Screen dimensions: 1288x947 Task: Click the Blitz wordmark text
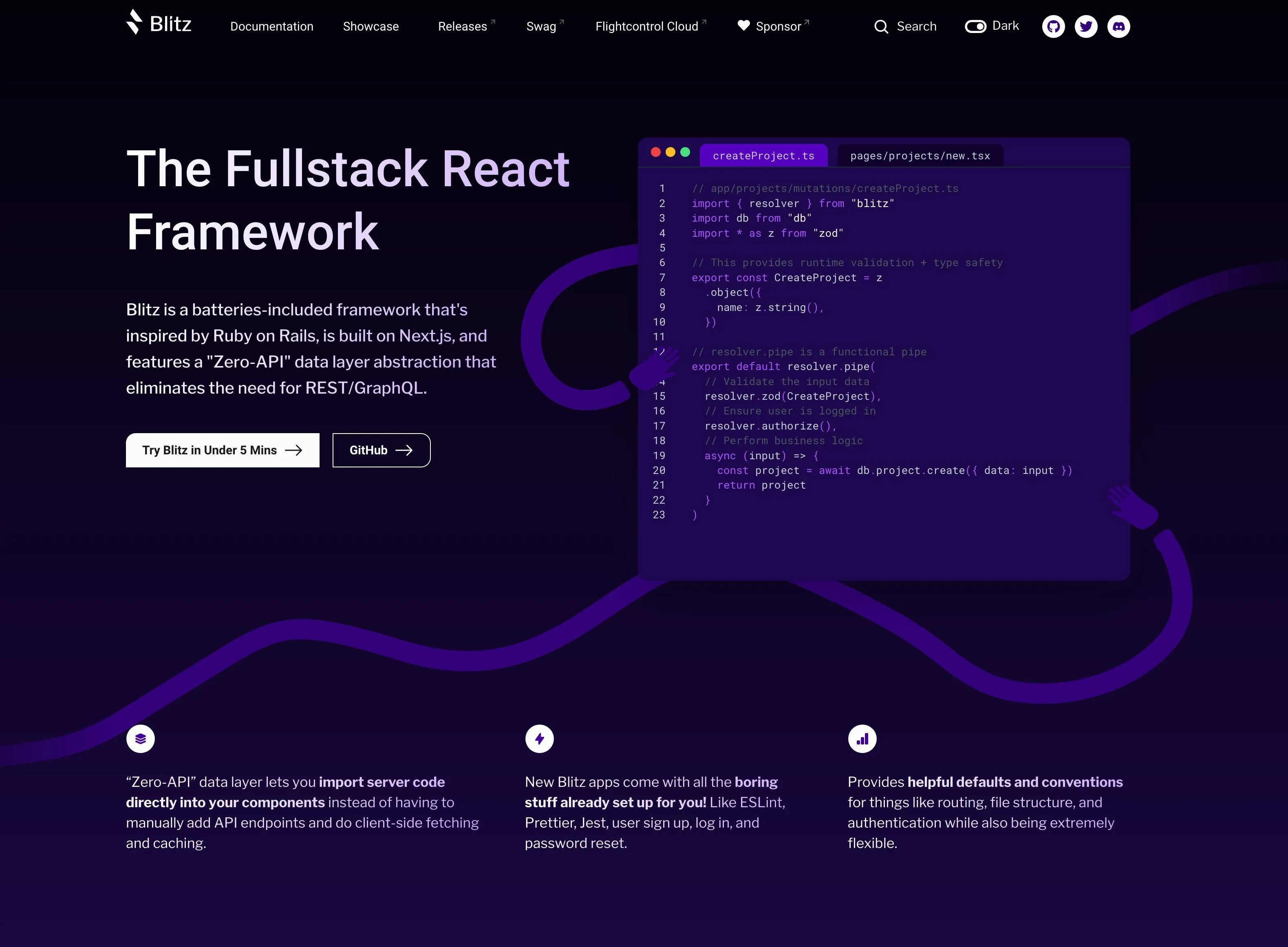170,24
